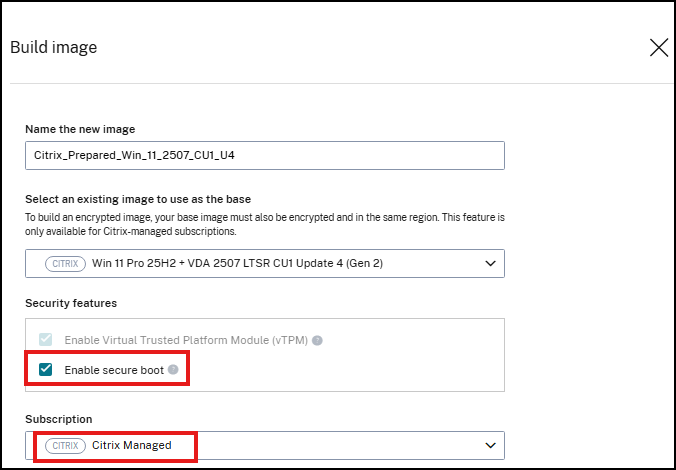Open secure boot help tooltip icon
This screenshot has height=470, width=676.
pos(173,370)
